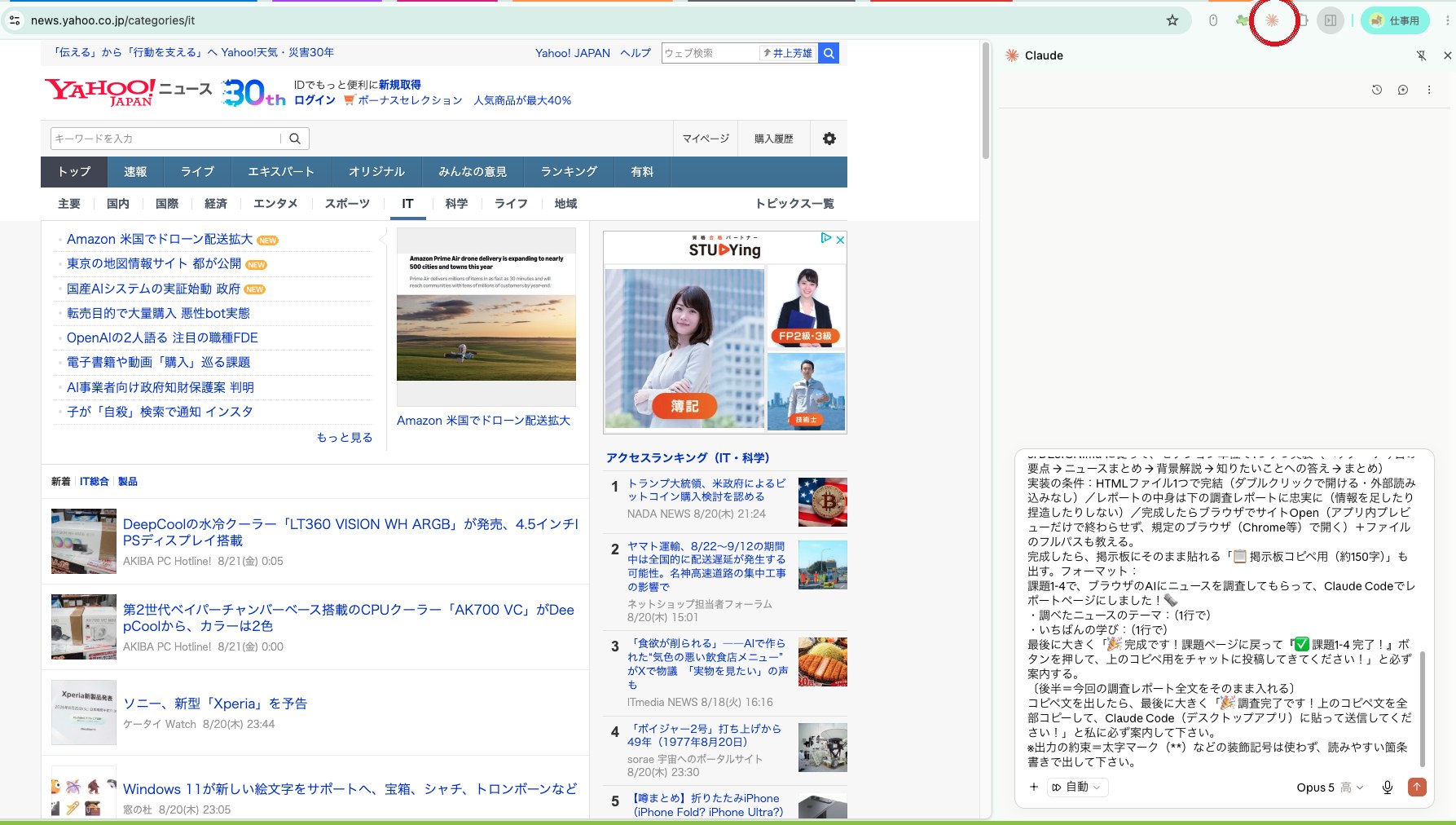Open 東京の地図情報サイト 都が公開 topic
The image size is (1456, 825).
[154, 264]
